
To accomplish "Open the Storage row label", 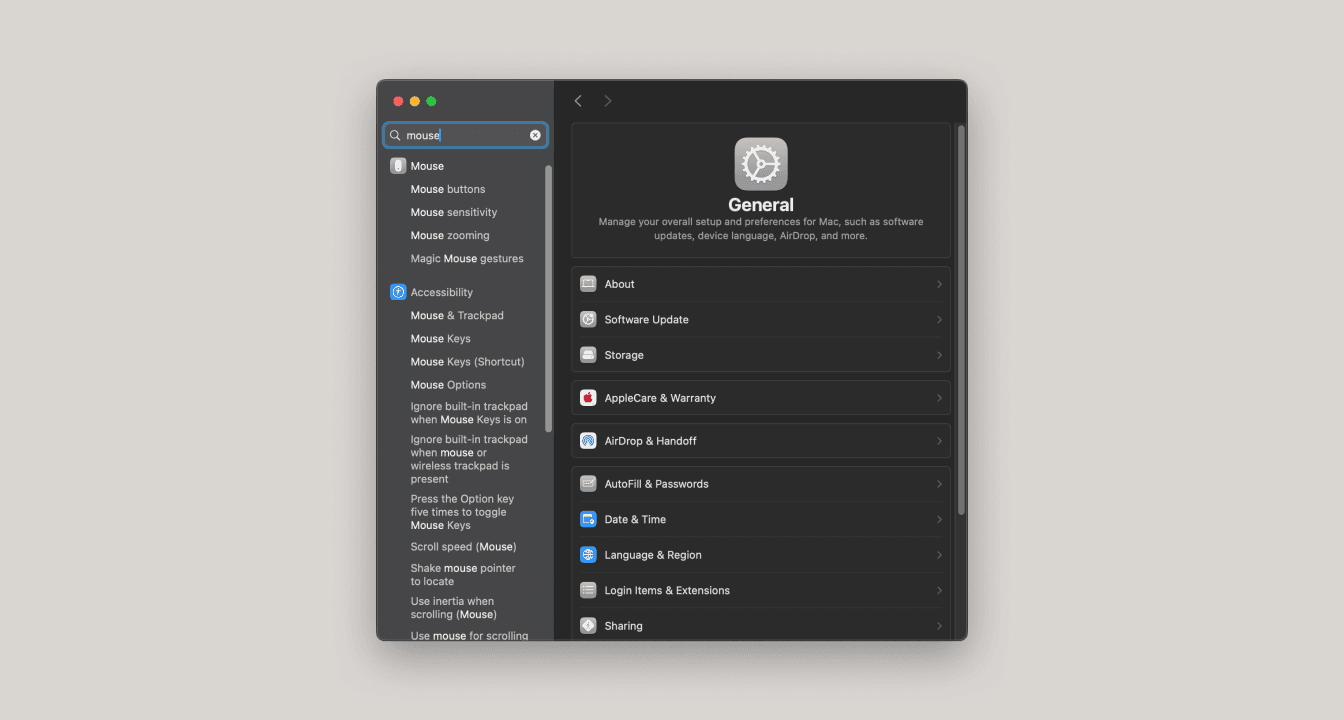I will pos(624,355).
